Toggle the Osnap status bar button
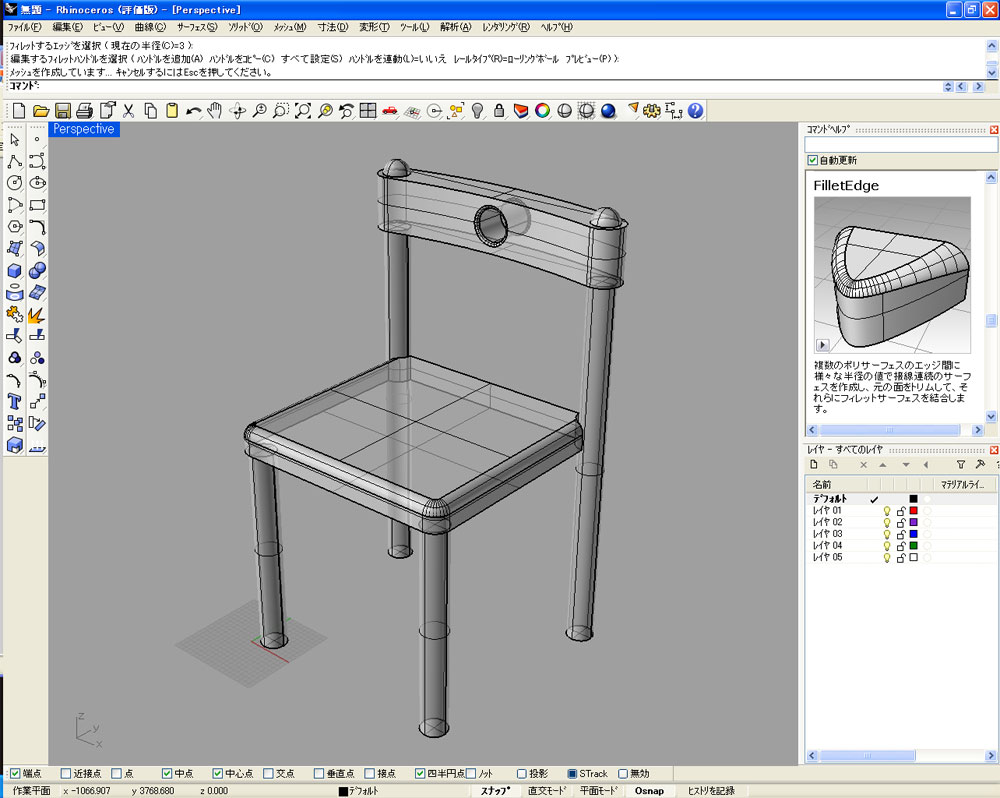The image size is (1000, 798). point(649,791)
